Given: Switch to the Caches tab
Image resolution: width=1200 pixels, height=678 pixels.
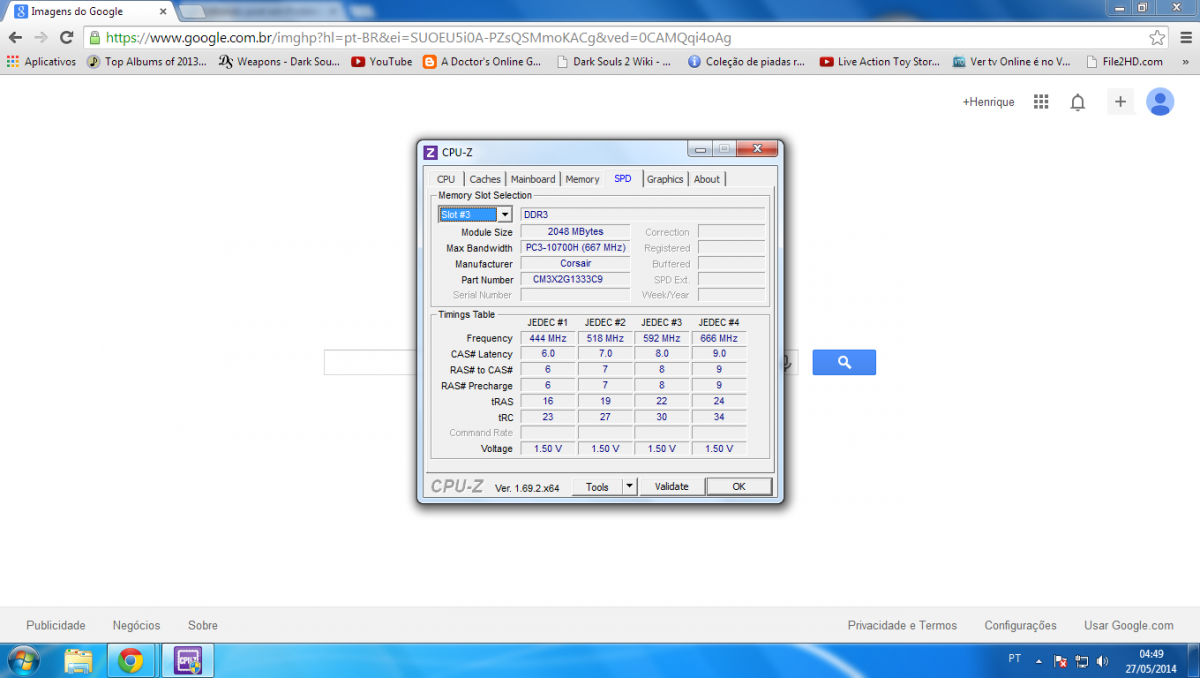Looking at the screenshot, I should pos(485,180).
